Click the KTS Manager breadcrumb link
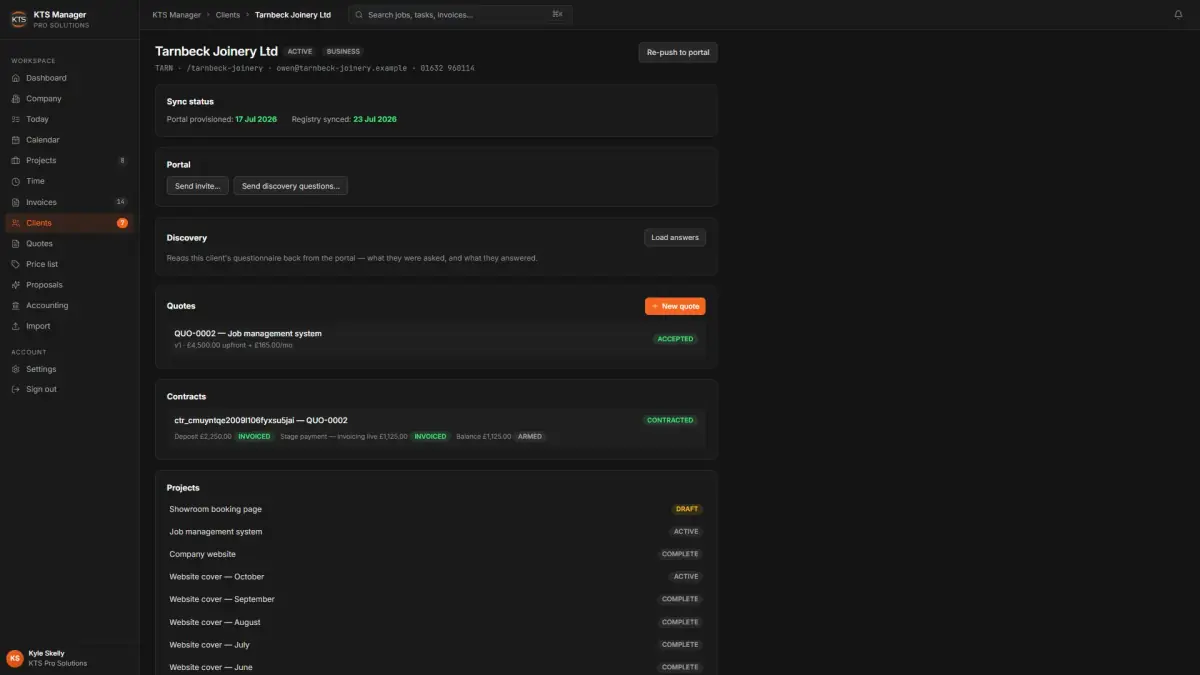The width and height of the screenshot is (1200, 675). tap(177, 15)
